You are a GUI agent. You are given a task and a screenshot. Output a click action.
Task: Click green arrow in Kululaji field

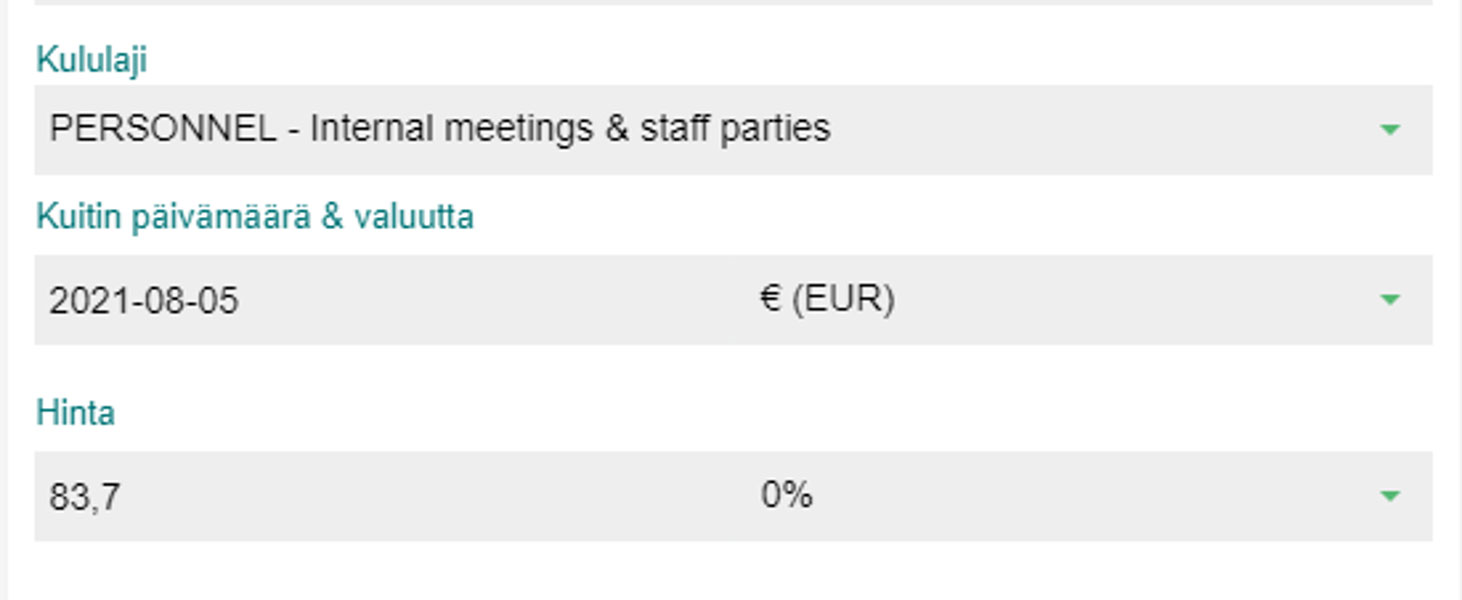[x=1389, y=130]
